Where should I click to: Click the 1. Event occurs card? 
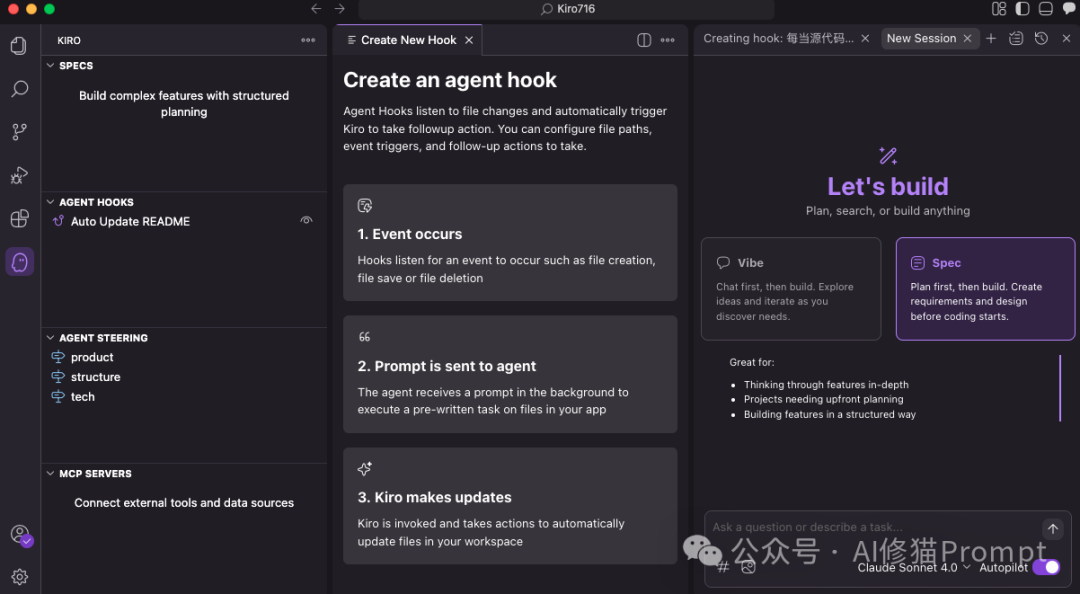click(510, 242)
